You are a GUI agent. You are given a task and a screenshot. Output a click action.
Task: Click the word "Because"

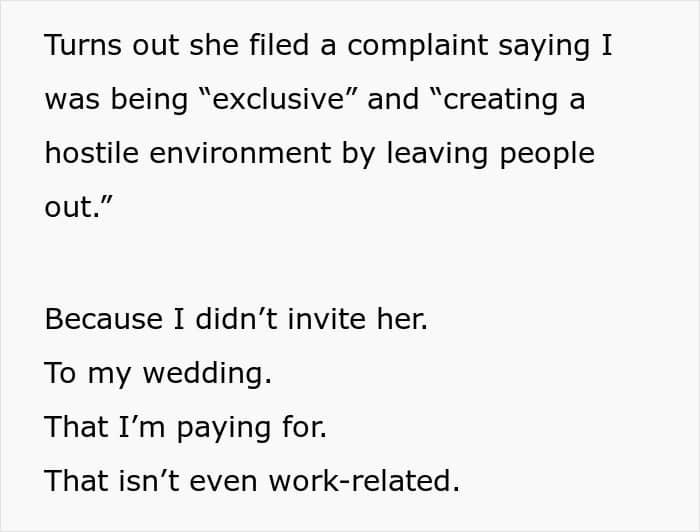[x=104, y=319]
